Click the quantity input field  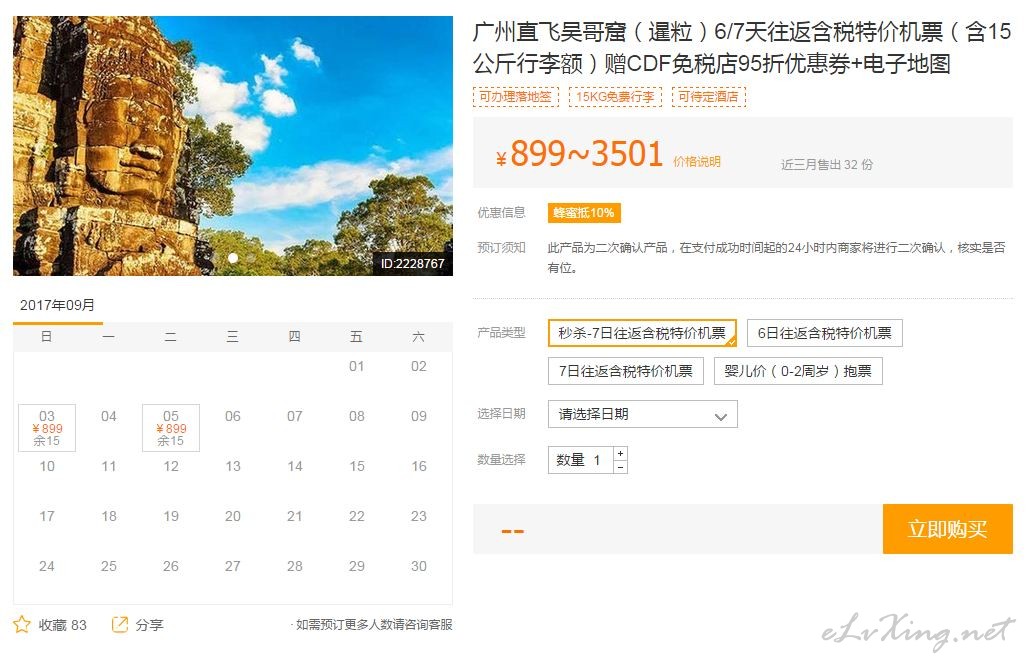point(581,460)
